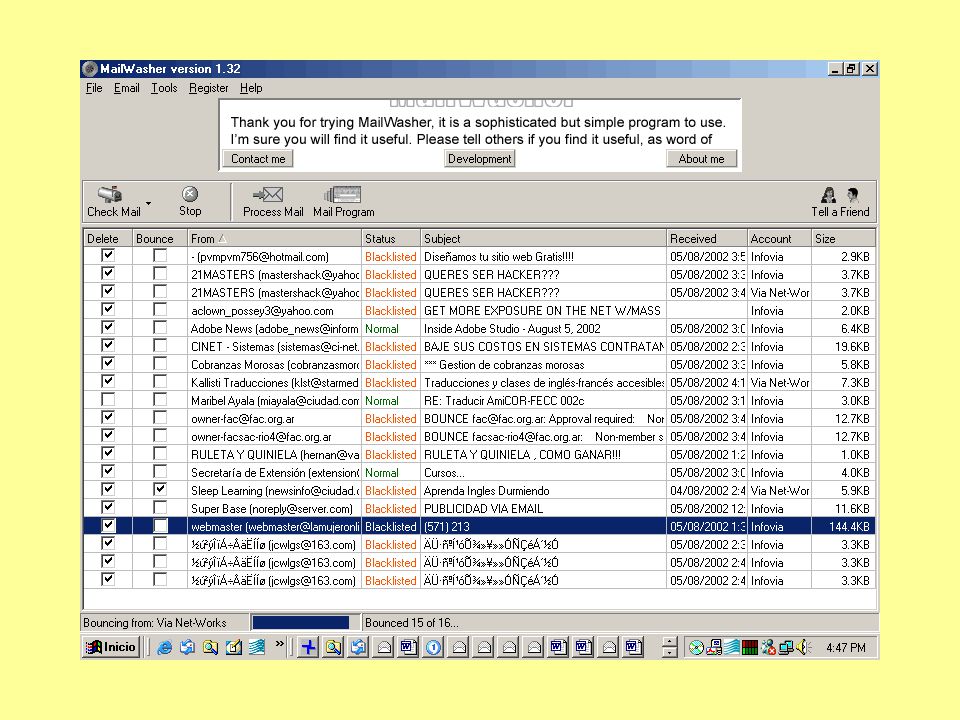Click the 'Bounced 15 of 16...' status text

click(411, 623)
